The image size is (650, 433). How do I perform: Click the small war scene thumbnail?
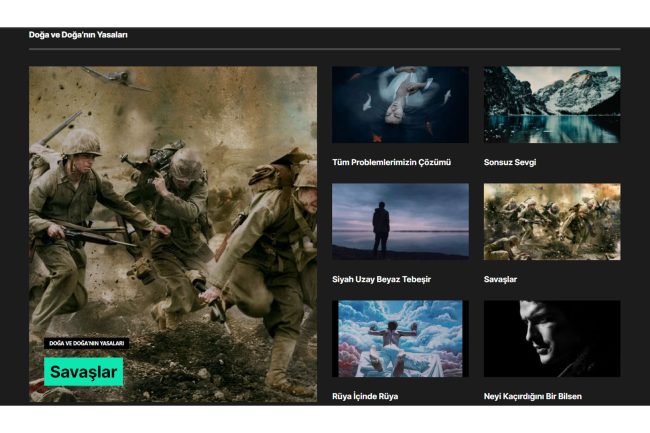click(x=552, y=221)
